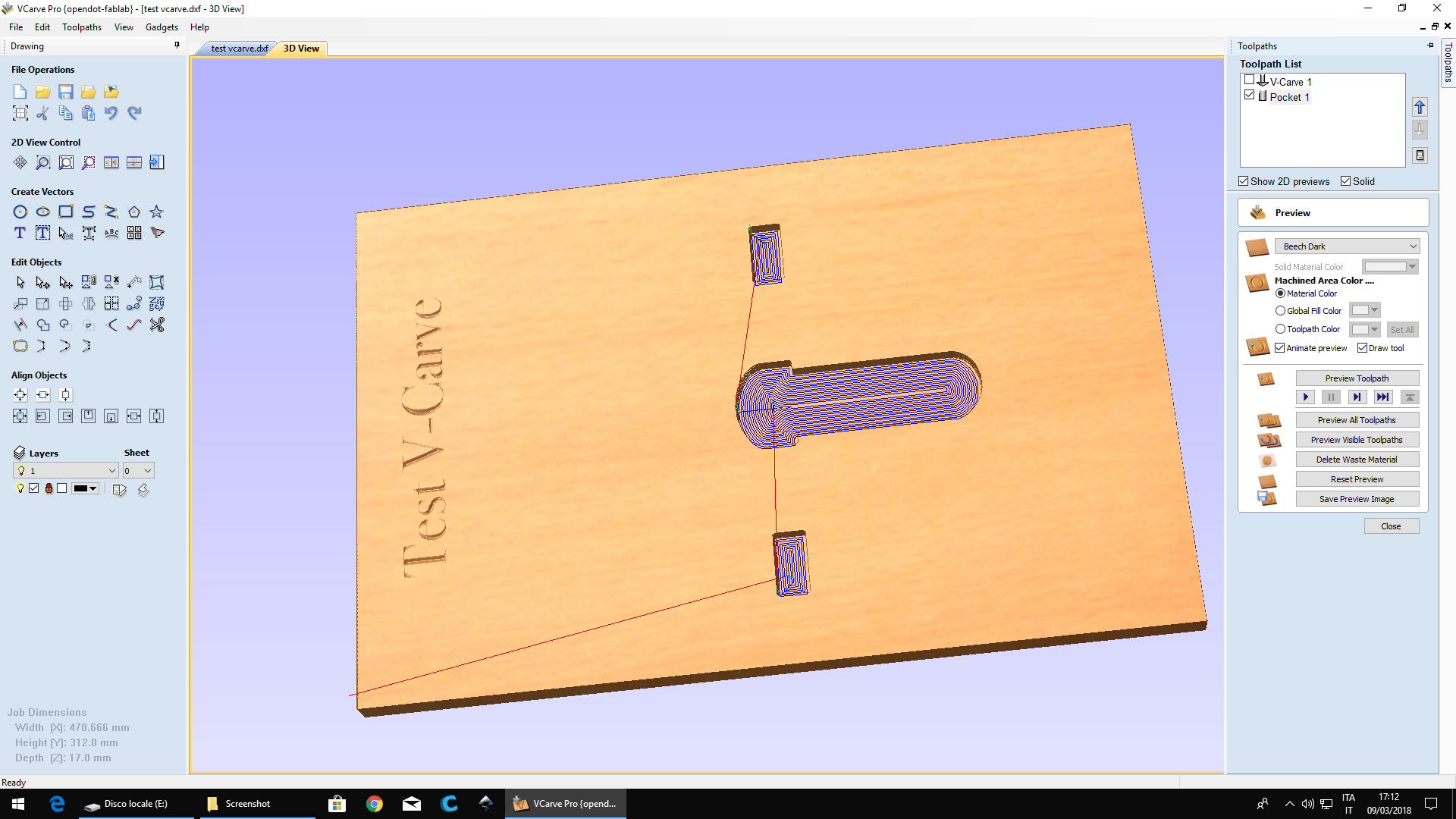The image size is (1456, 819).
Task: Click Preview Visible Toolpaths button
Action: (1357, 440)
